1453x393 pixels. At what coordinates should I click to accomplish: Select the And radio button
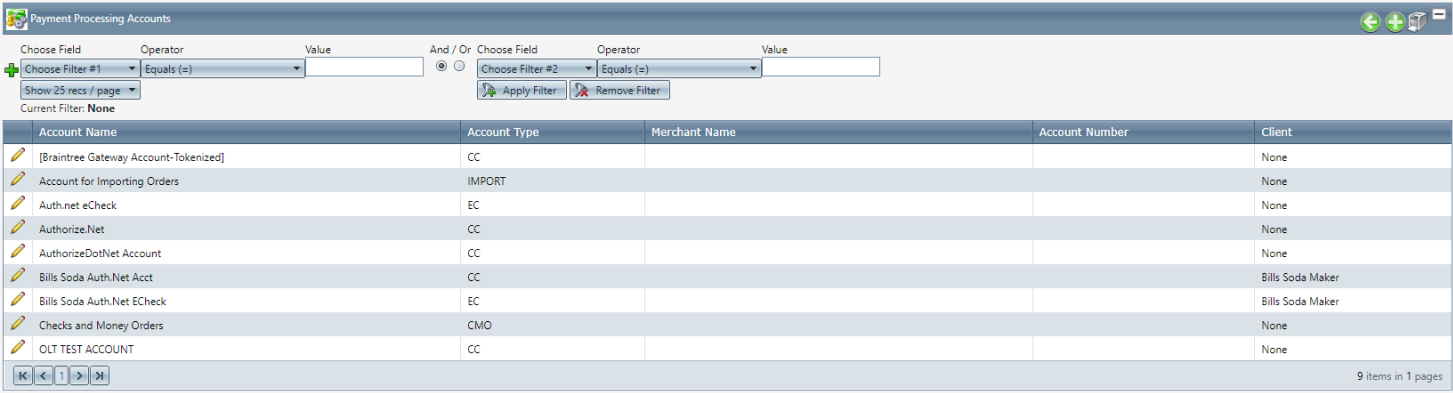tap(441, 66)
